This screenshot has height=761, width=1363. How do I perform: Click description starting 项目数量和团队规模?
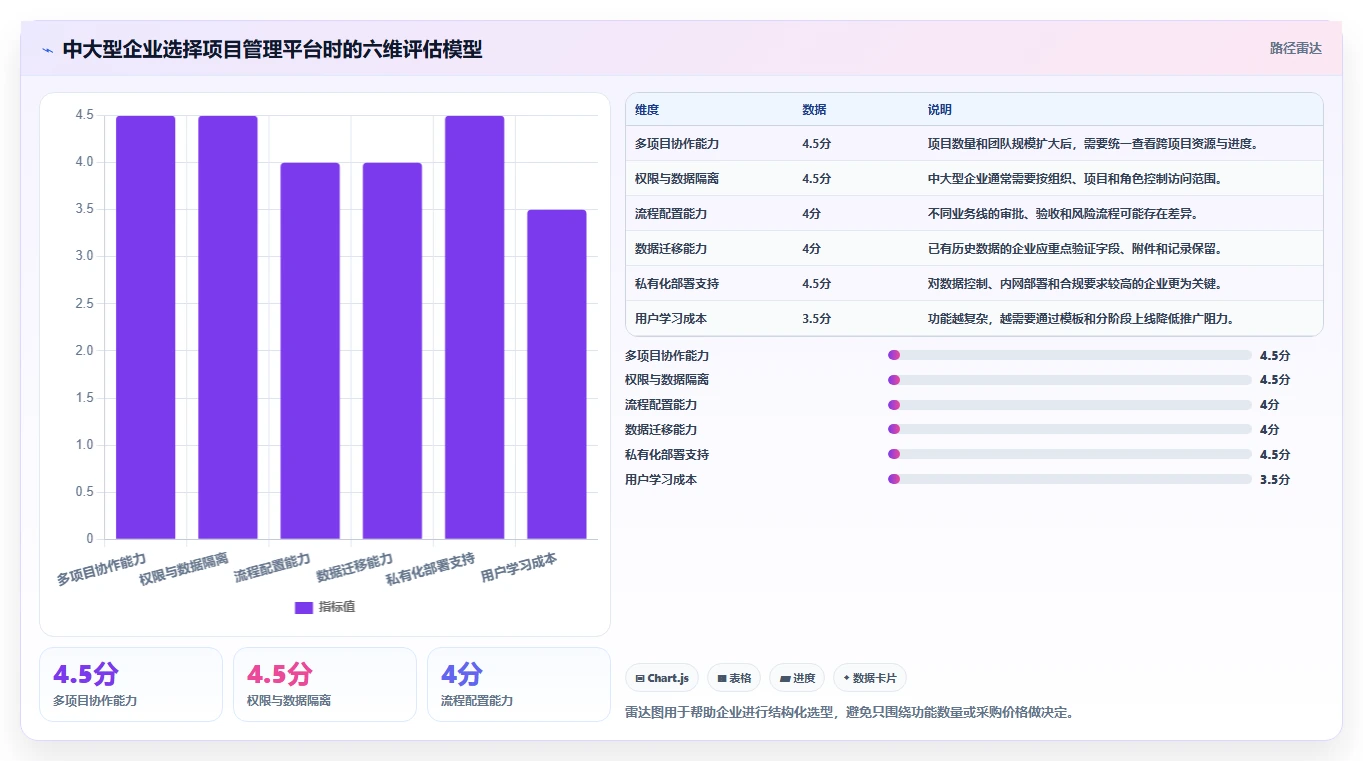coord(1092,144)
